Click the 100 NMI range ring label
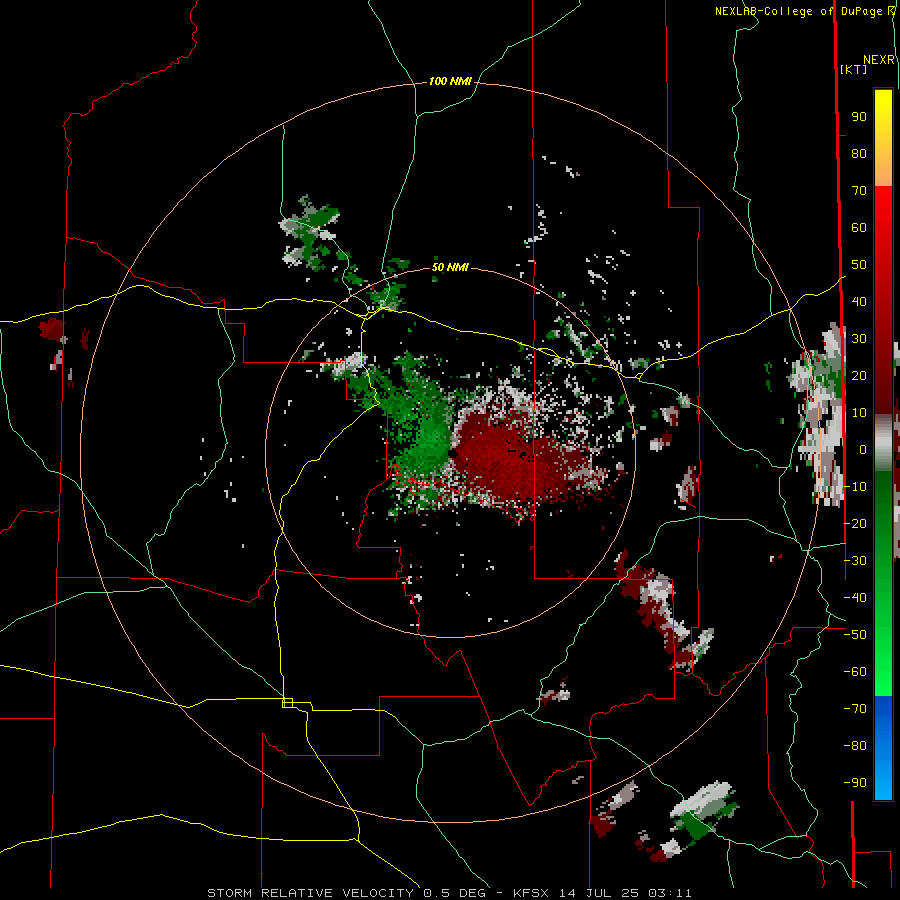900x900 pixels. point(450,82)
